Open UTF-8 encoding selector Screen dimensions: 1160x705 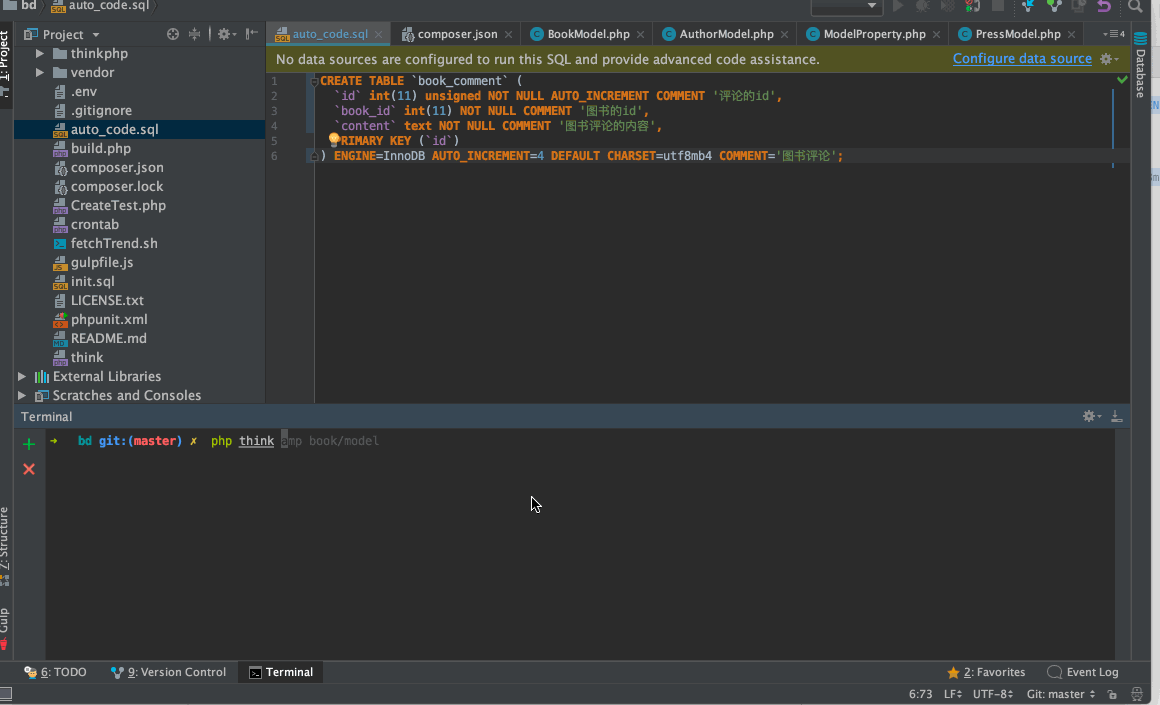click(x=993, y=694)
